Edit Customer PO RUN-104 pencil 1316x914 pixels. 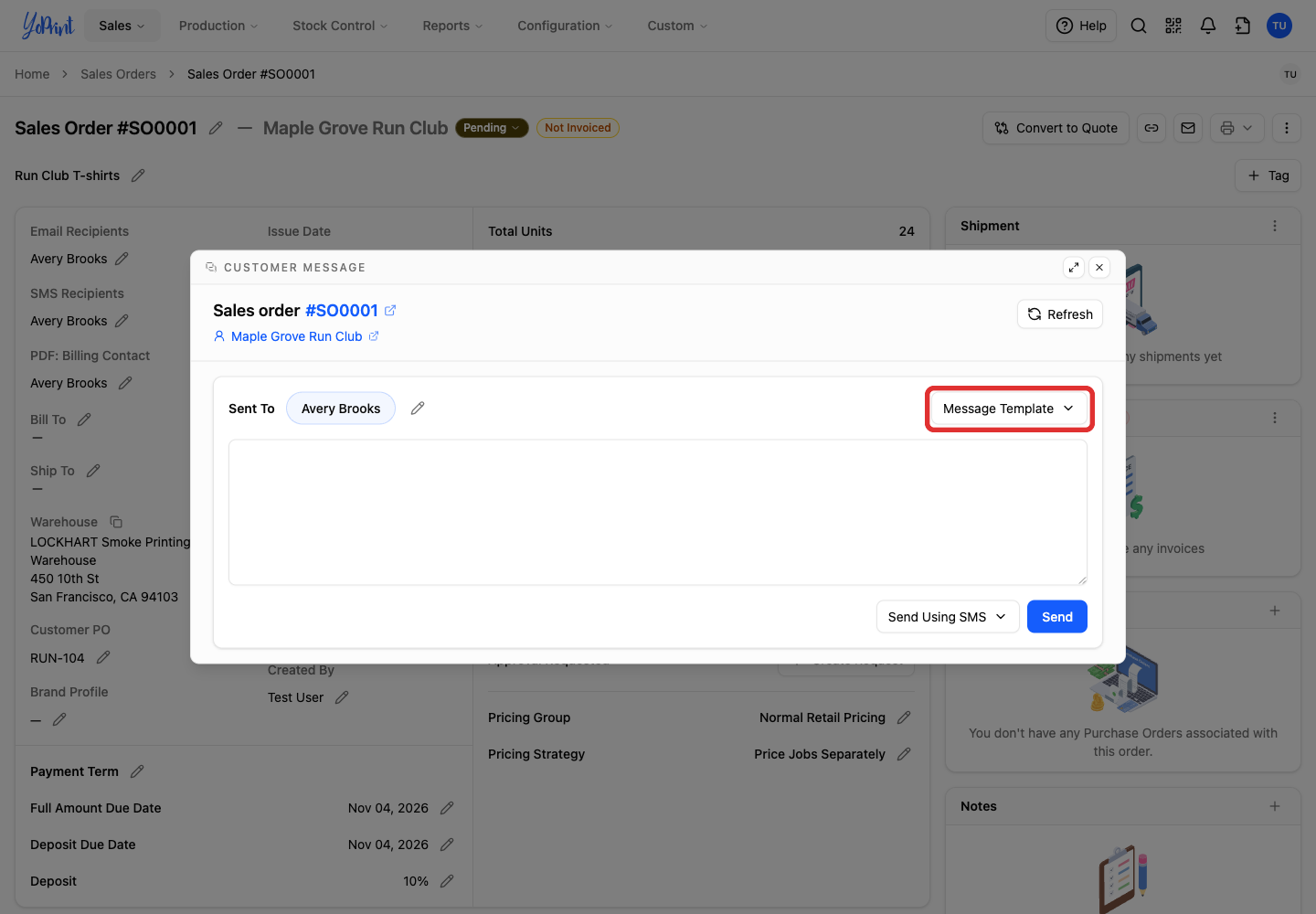(103, 658)
